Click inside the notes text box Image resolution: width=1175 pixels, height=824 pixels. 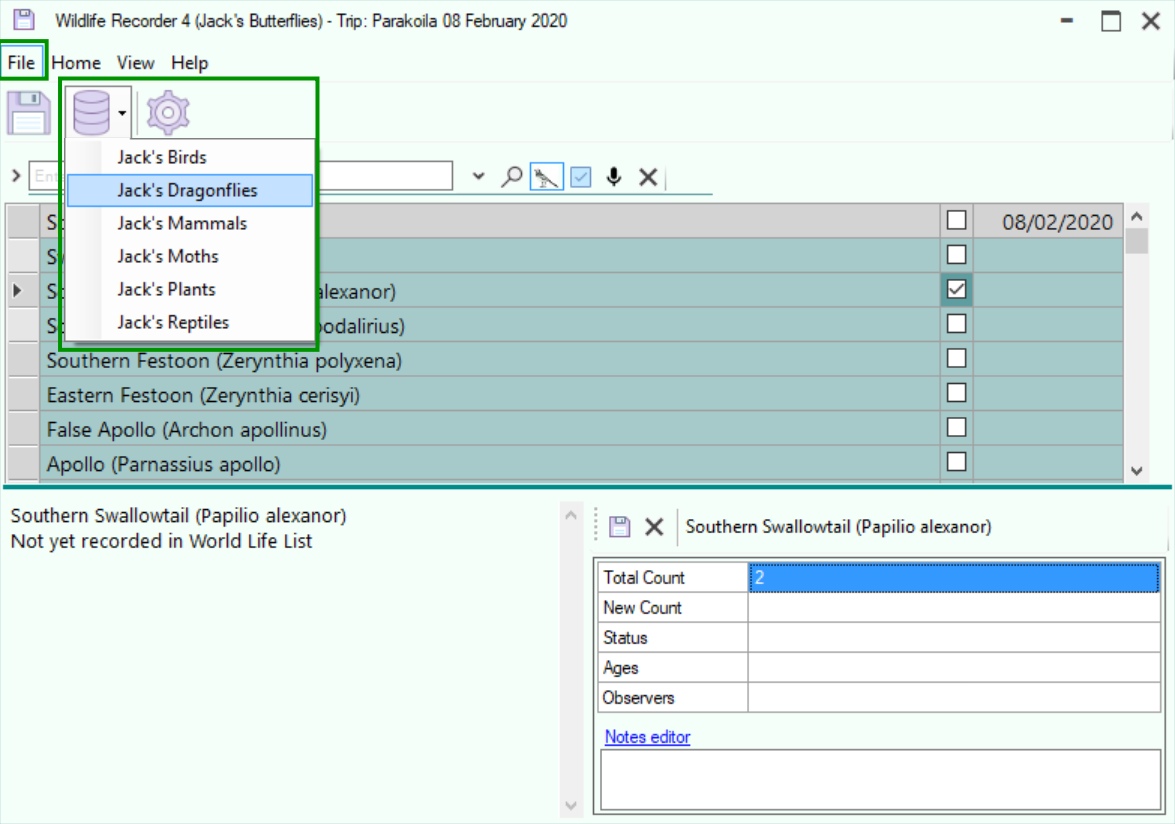pos(881,780)
